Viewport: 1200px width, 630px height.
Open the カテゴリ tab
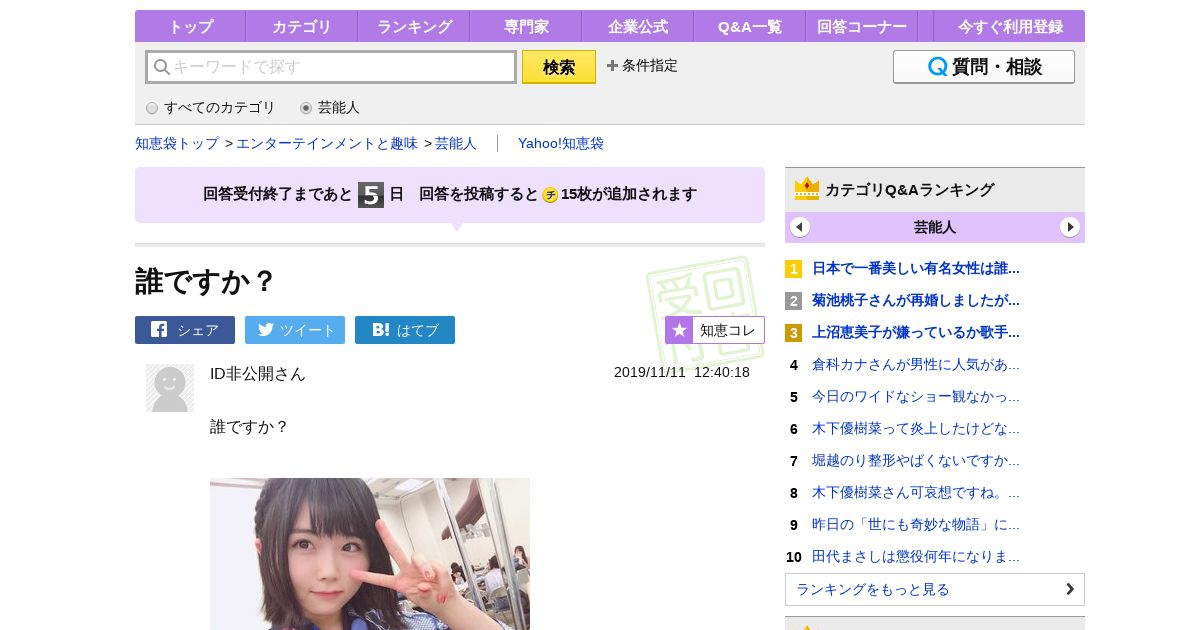click(301, 27)
